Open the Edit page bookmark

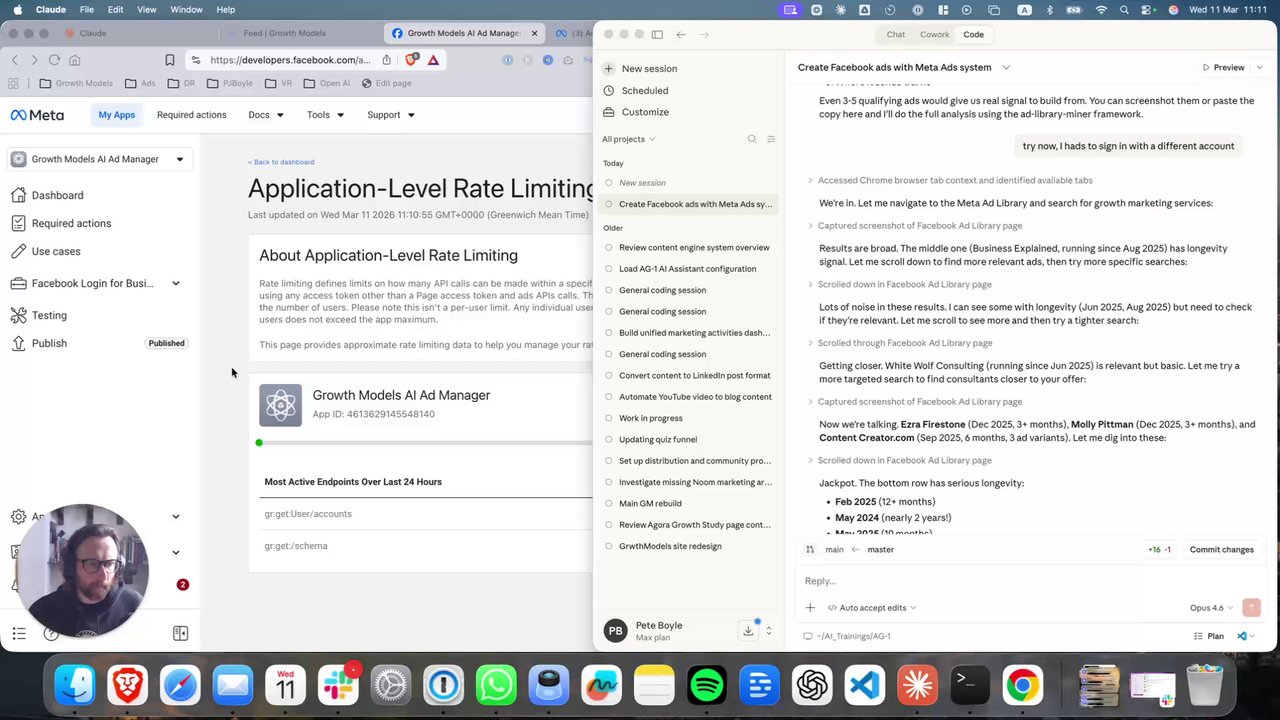tap(386, 84)
